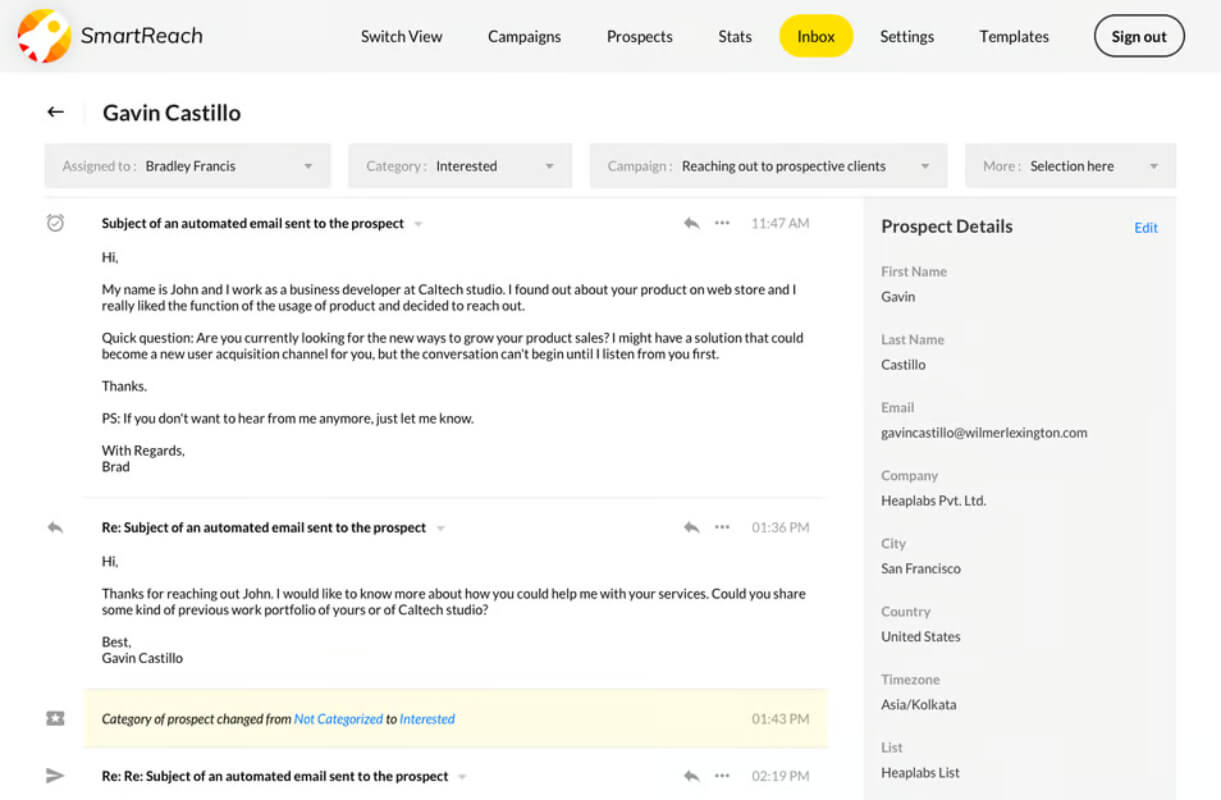This screenshot has height=800, width=1221.
Task: Click the 01:43 PM timestamp
Action: [x=781, y=718]
